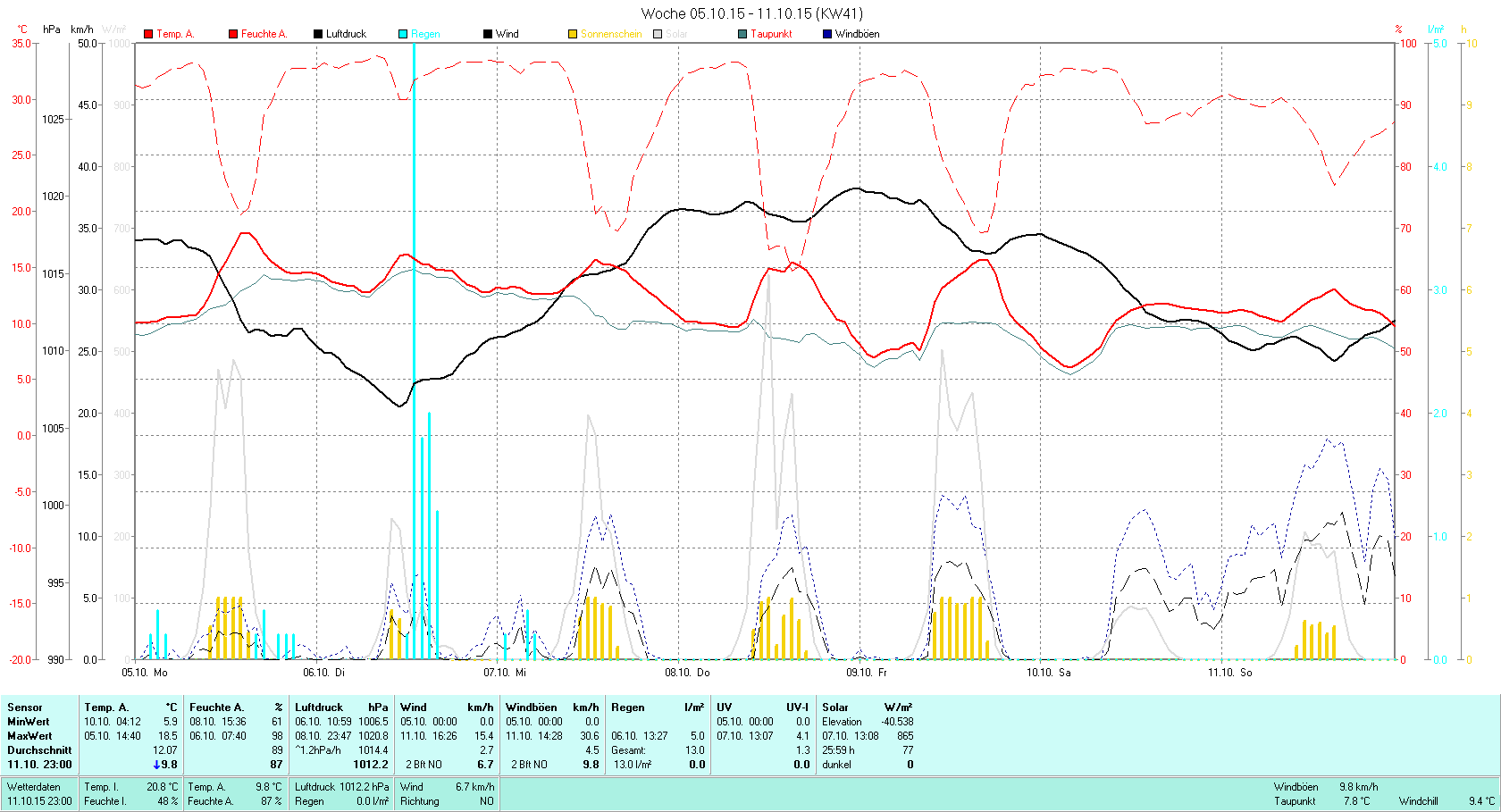Screen dimensions: 1501x812
Task: Click the '°C' axis unit label
Action: click(x=22, y=29)
